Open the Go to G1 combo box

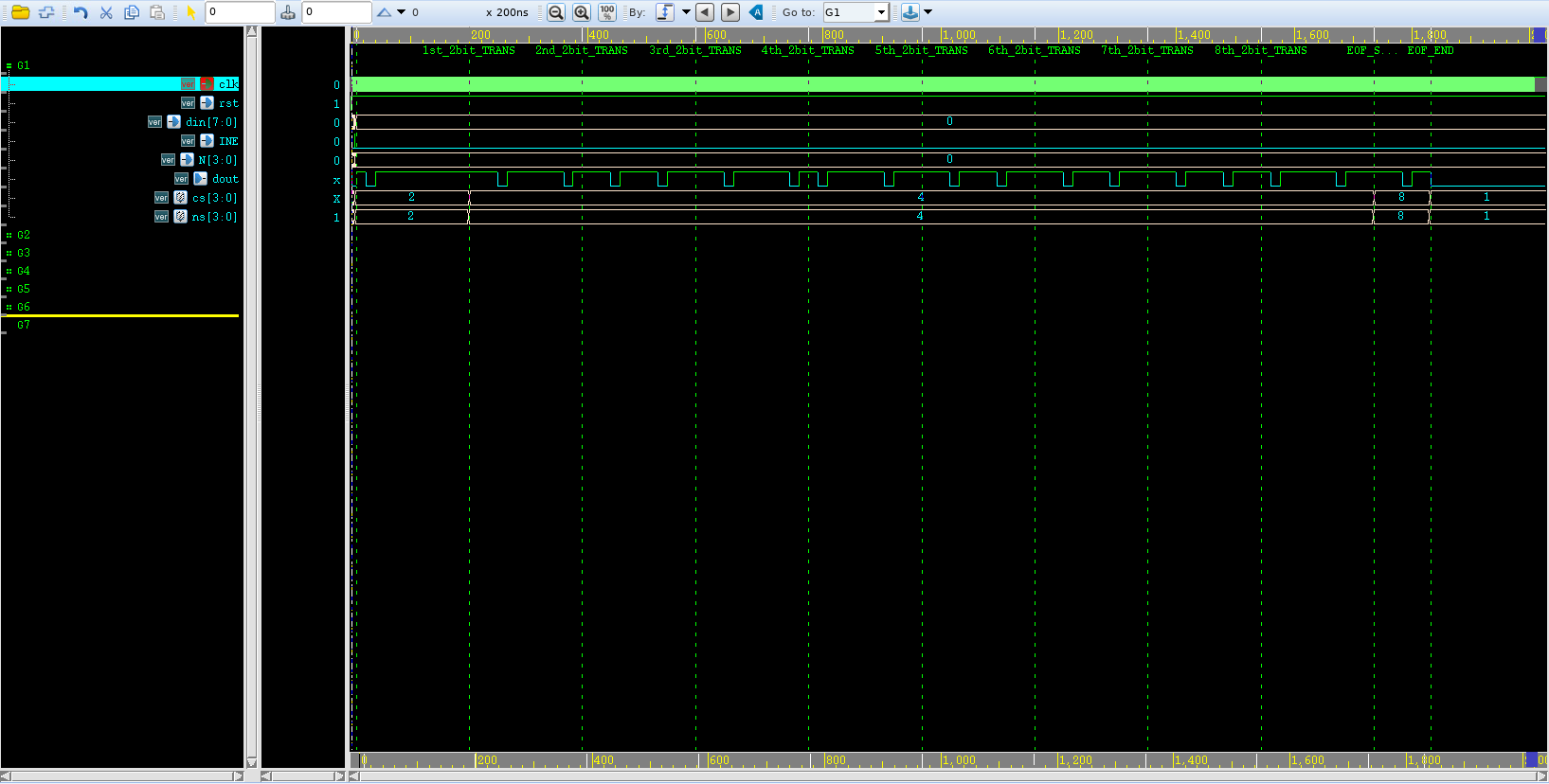[856, 12]
